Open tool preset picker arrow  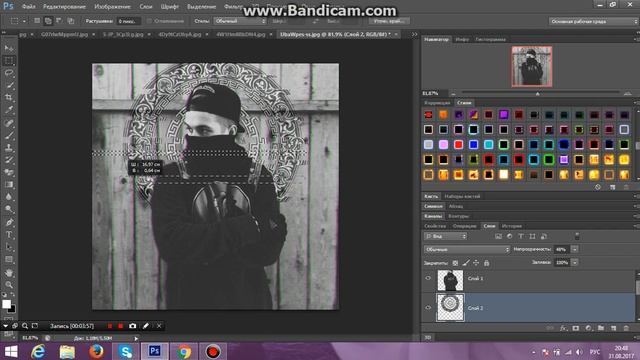(x=24, y=21)
